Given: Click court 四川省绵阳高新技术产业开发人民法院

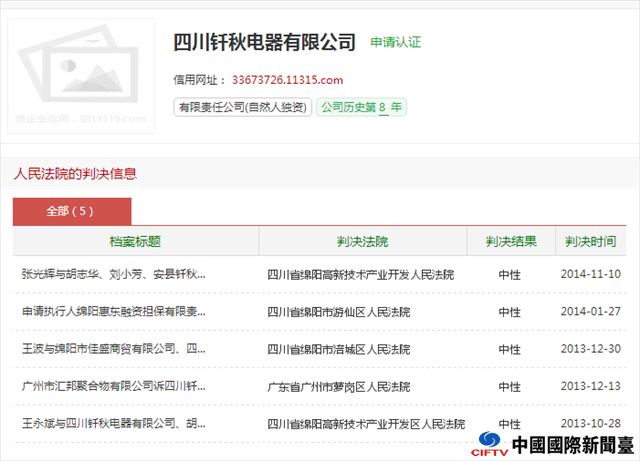Looking at the screenshot, I should (x=361, y=274).
